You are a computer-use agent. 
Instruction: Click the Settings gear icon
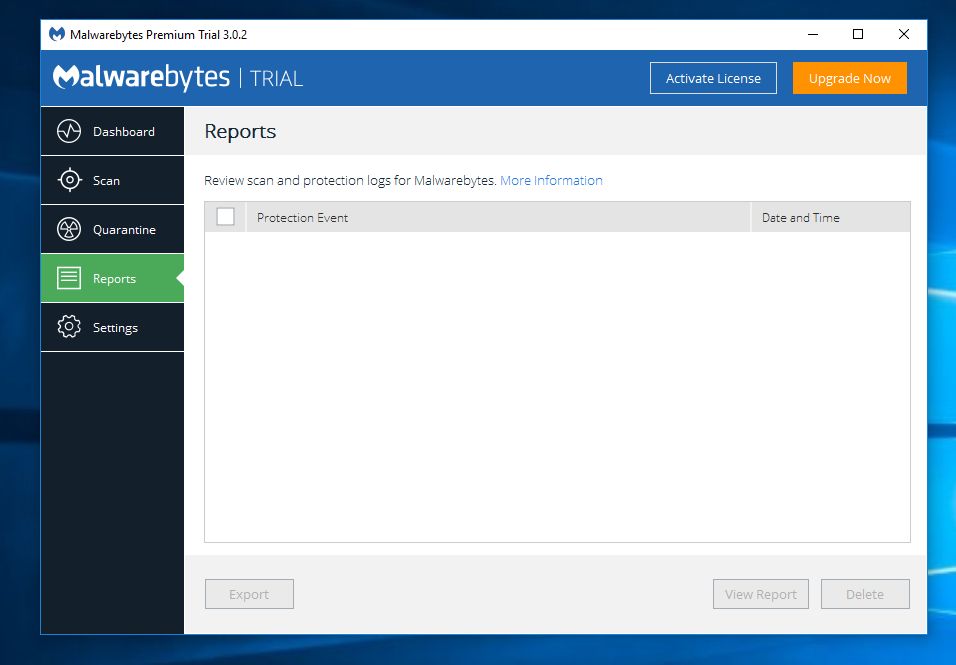point(69,327)
